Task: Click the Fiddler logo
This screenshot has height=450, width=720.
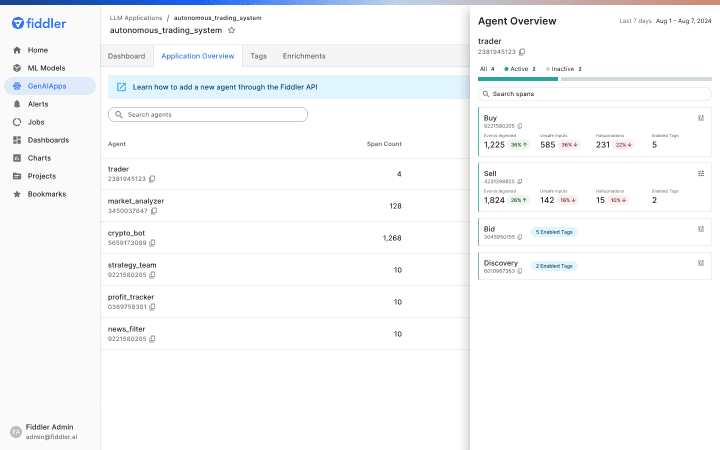Action: click(x=39, y=23)
